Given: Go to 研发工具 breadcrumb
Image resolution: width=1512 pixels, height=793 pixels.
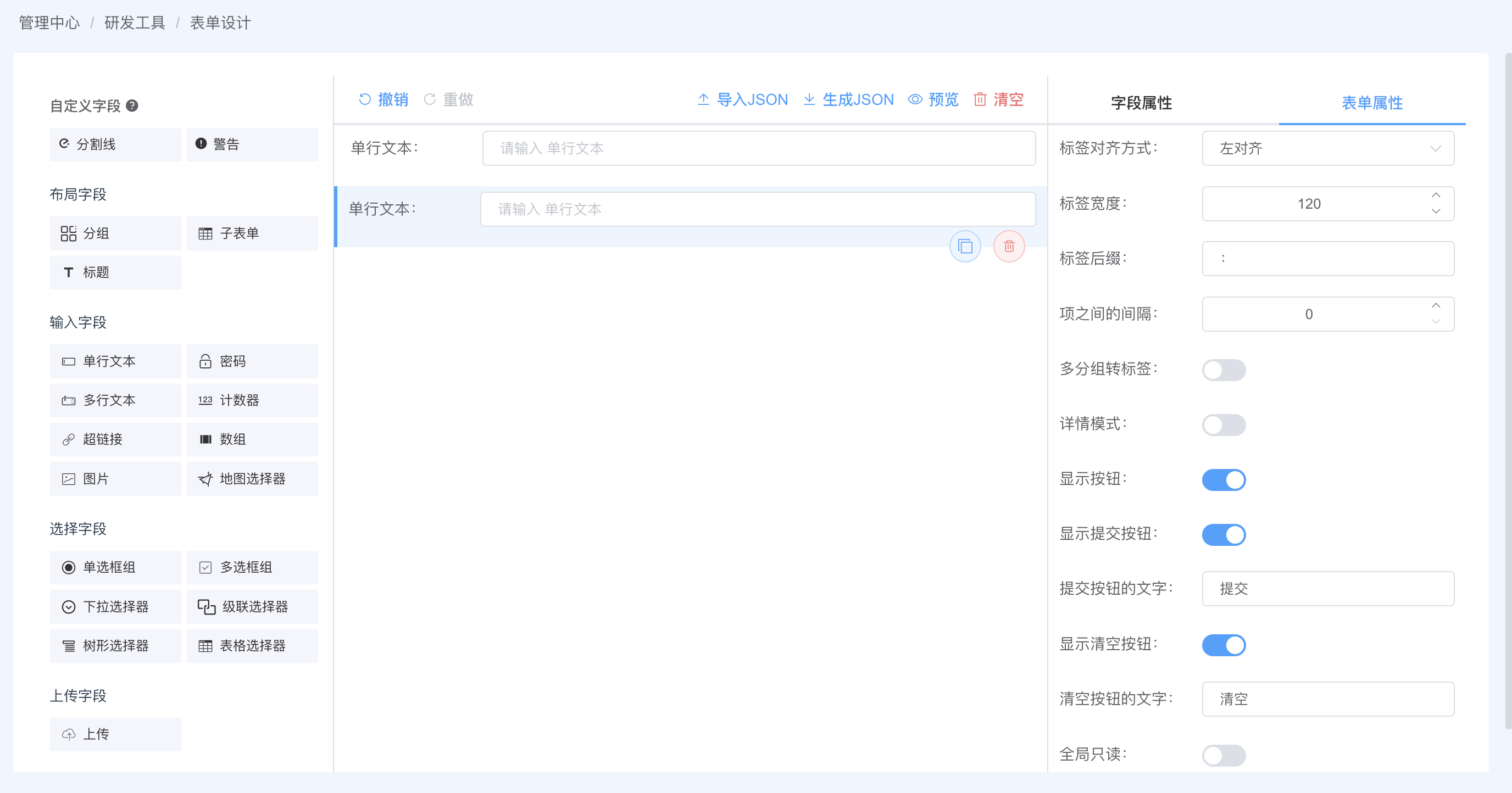Looking at the screenshot, I should click(x=135, y=23).
